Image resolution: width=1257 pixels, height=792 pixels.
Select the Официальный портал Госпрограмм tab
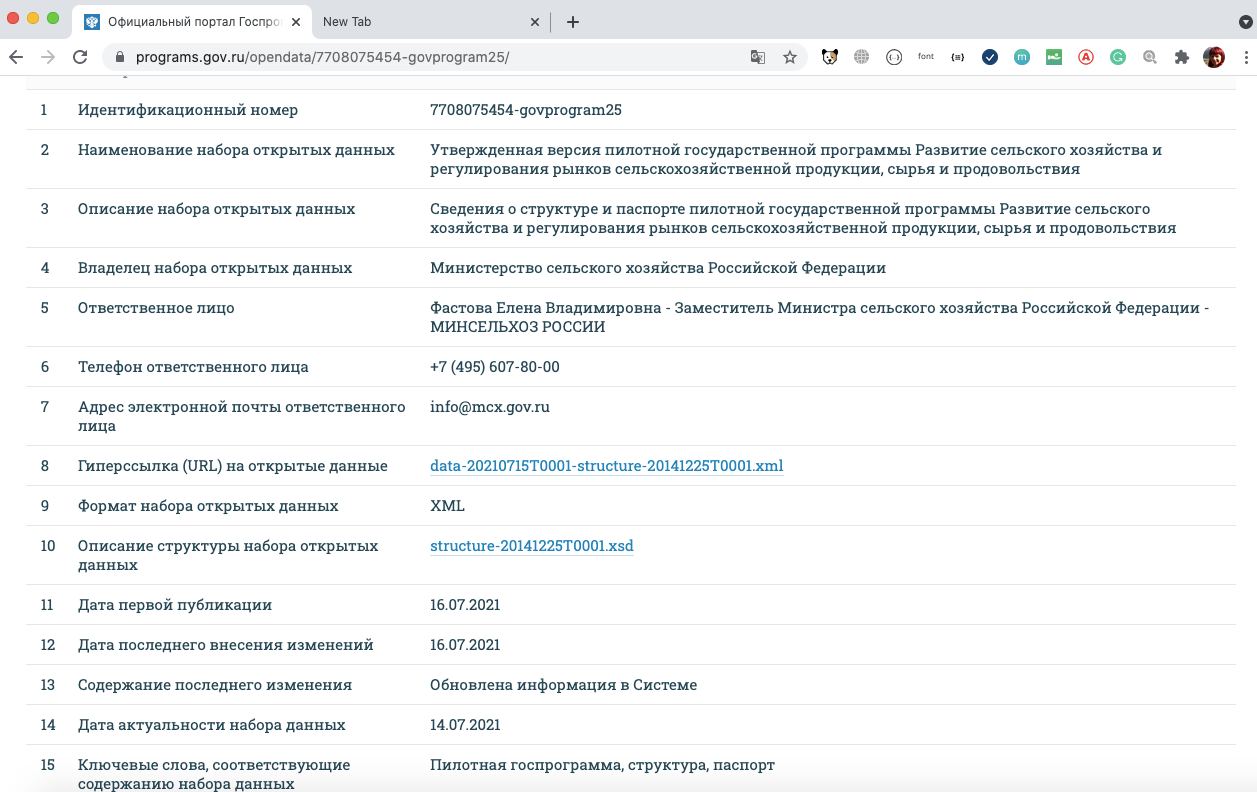click(x=190, y=22)
